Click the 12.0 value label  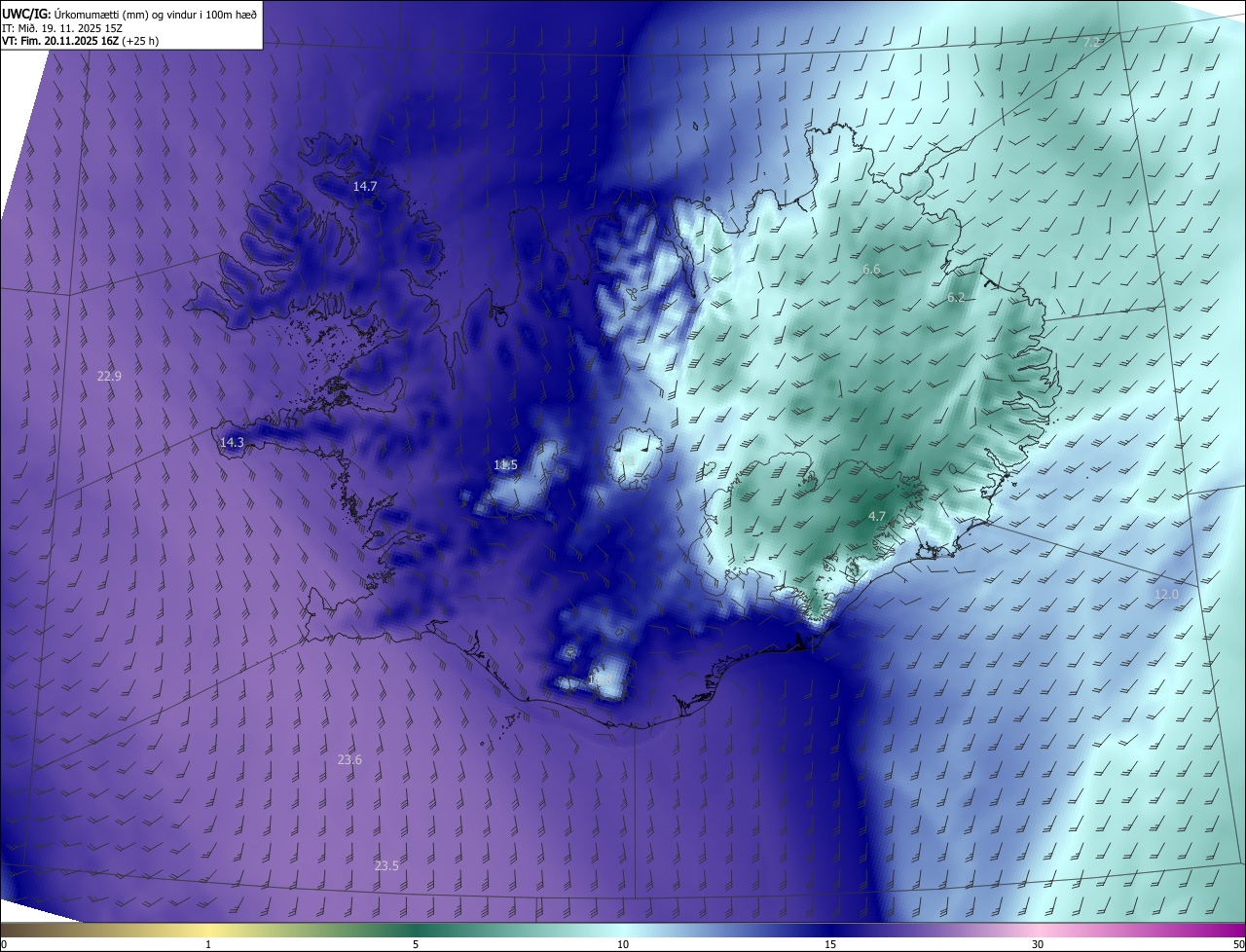coord(1166,595)
